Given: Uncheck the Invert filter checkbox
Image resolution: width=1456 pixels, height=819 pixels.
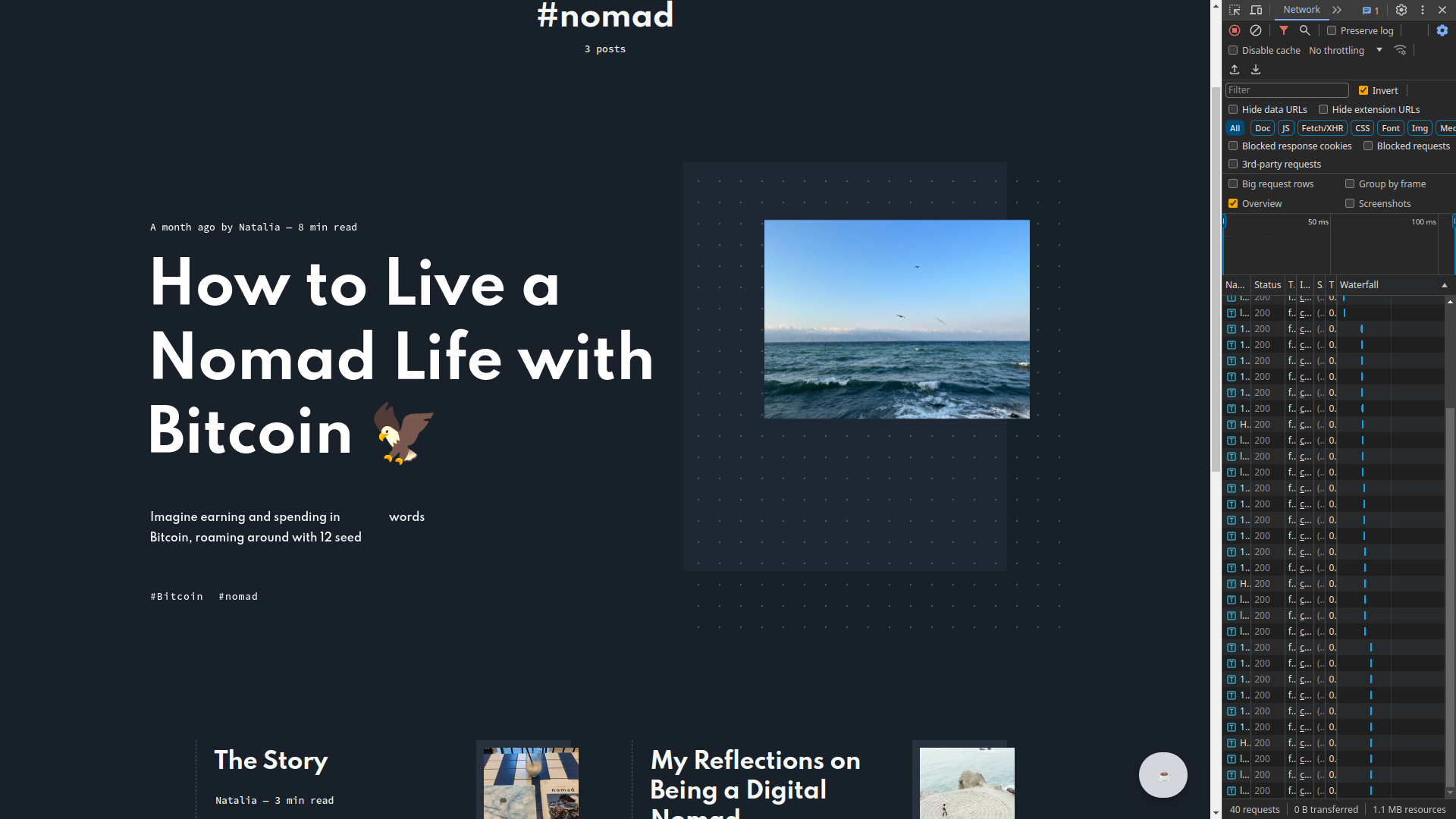Looking at the screenshot, I should [1363, 90].
